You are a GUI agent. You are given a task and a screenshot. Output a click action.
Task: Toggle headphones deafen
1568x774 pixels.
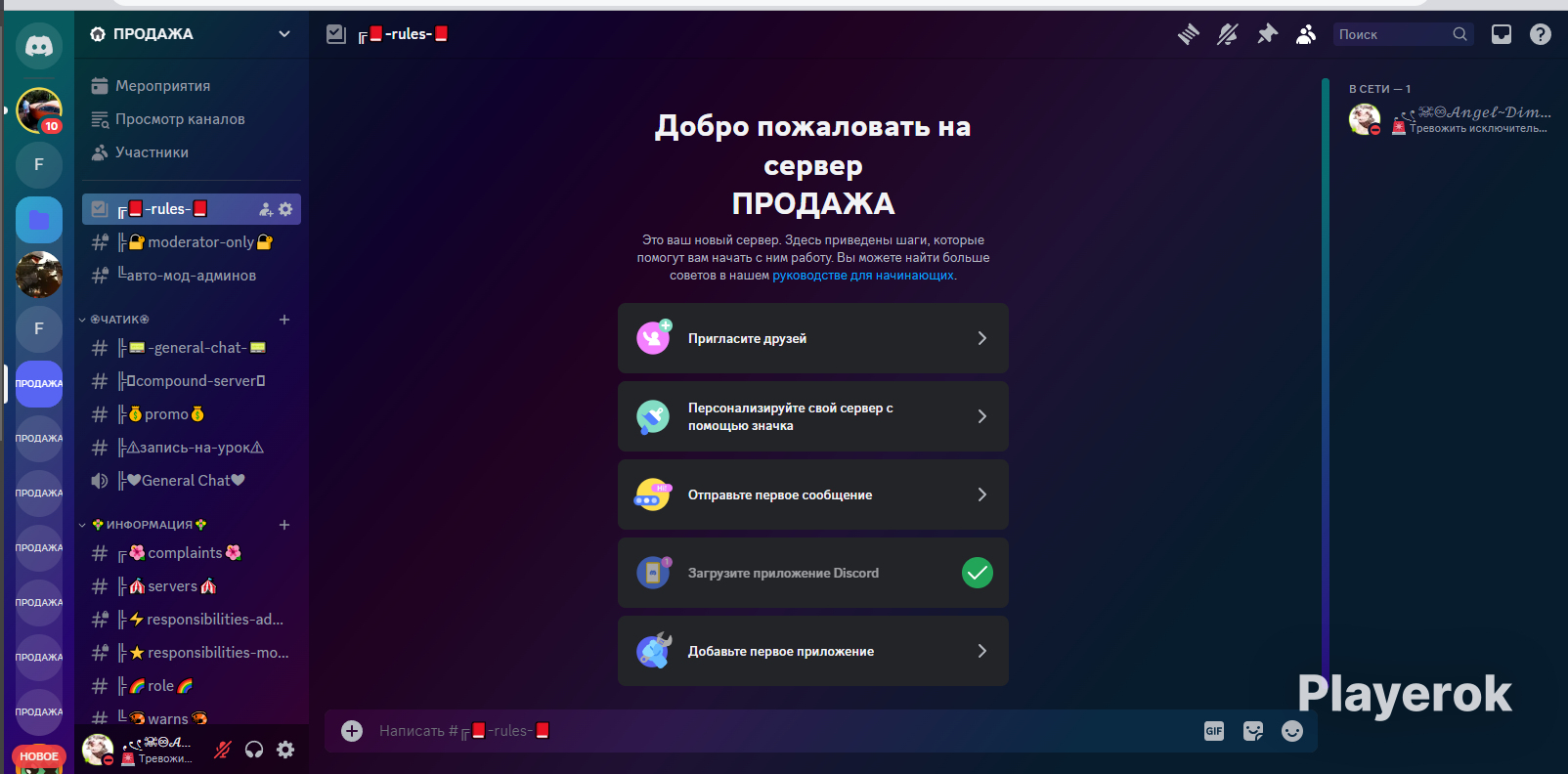(254, 750)
